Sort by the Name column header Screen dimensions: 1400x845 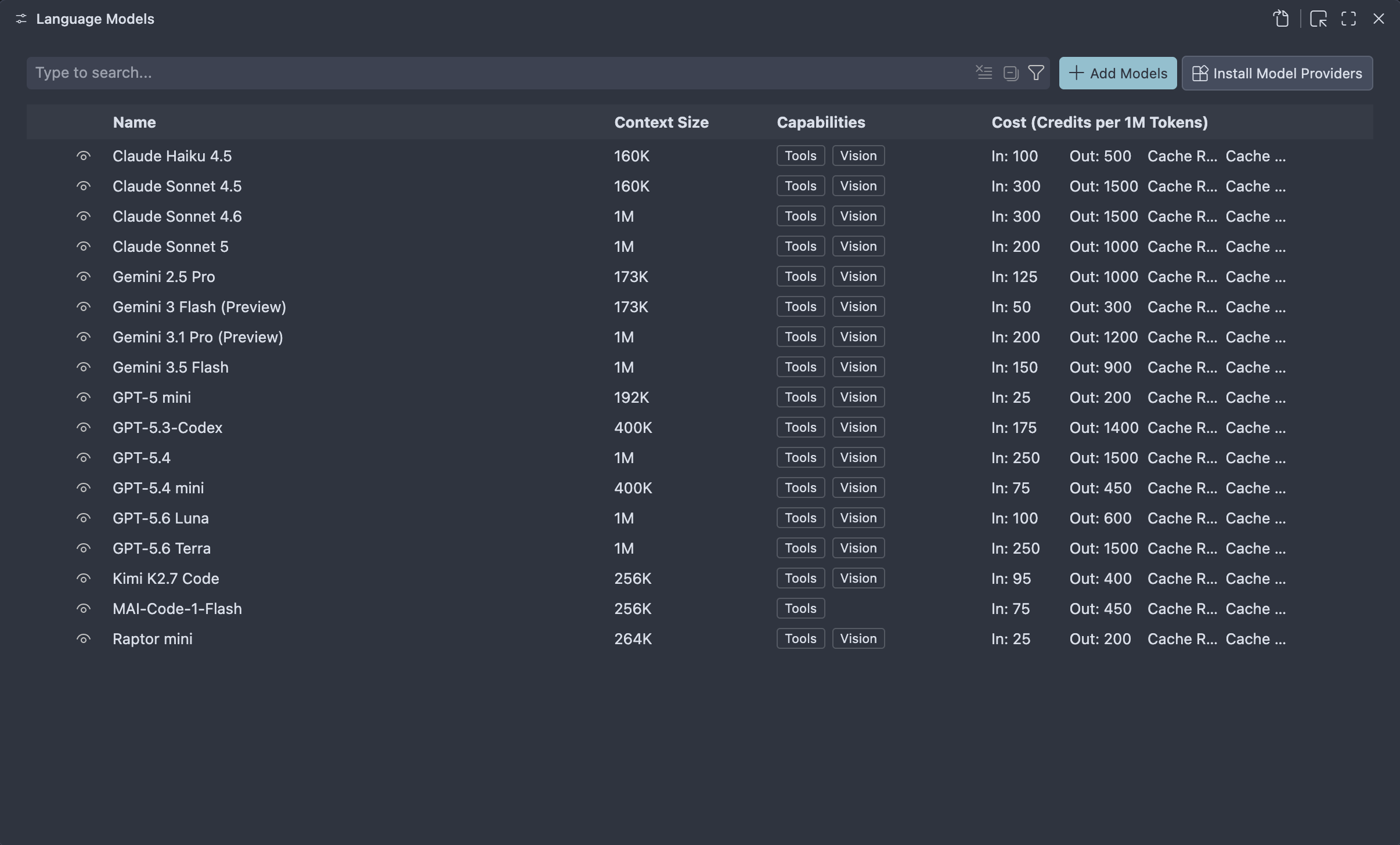click(134, 122)
